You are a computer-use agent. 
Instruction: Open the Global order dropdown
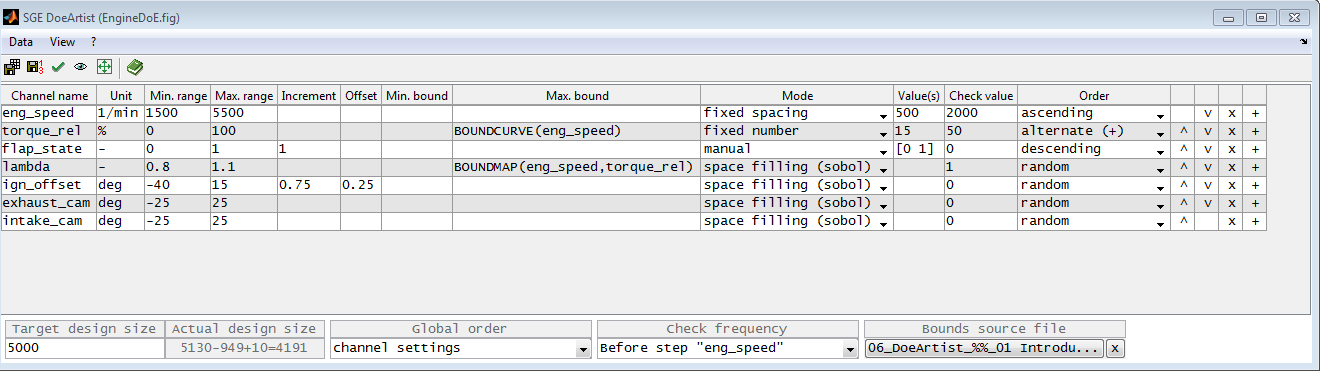(x=460, y=348)
